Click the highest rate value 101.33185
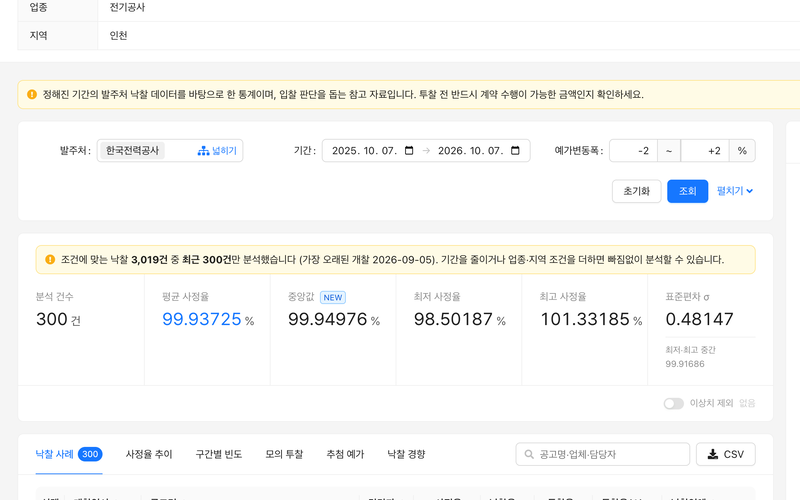 coord(585,319)
